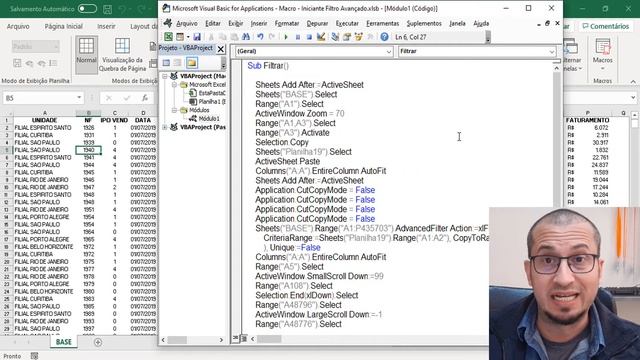Image resolution: width=640 pixels, height=360 pixels.
Task: Open the Excel Name Box dropdown arrow
Action: tap(79, 98)
